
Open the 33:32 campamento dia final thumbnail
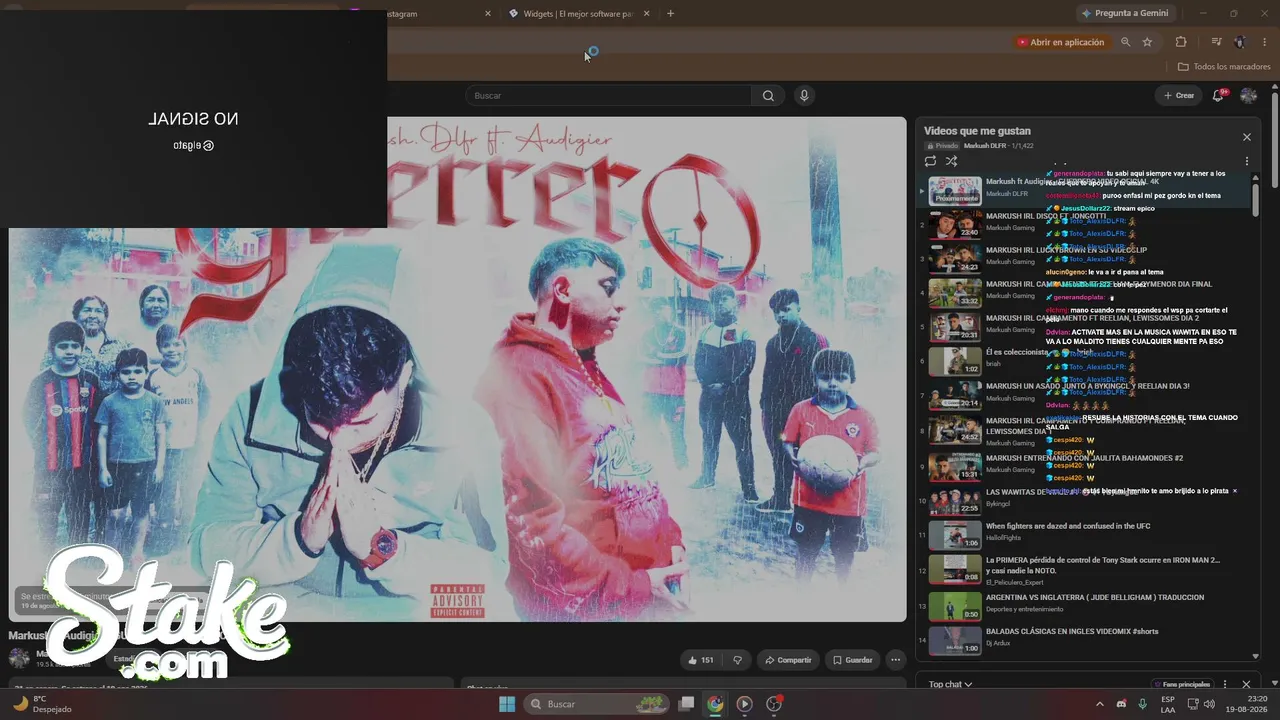pos(955,292)
